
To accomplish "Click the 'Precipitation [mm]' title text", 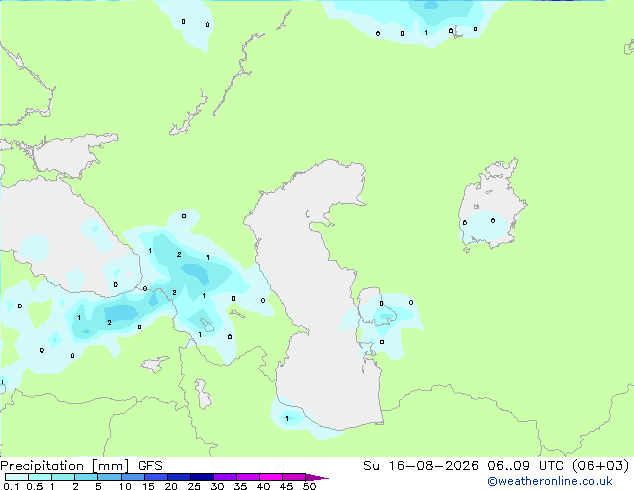I will [x=64, y=466].
